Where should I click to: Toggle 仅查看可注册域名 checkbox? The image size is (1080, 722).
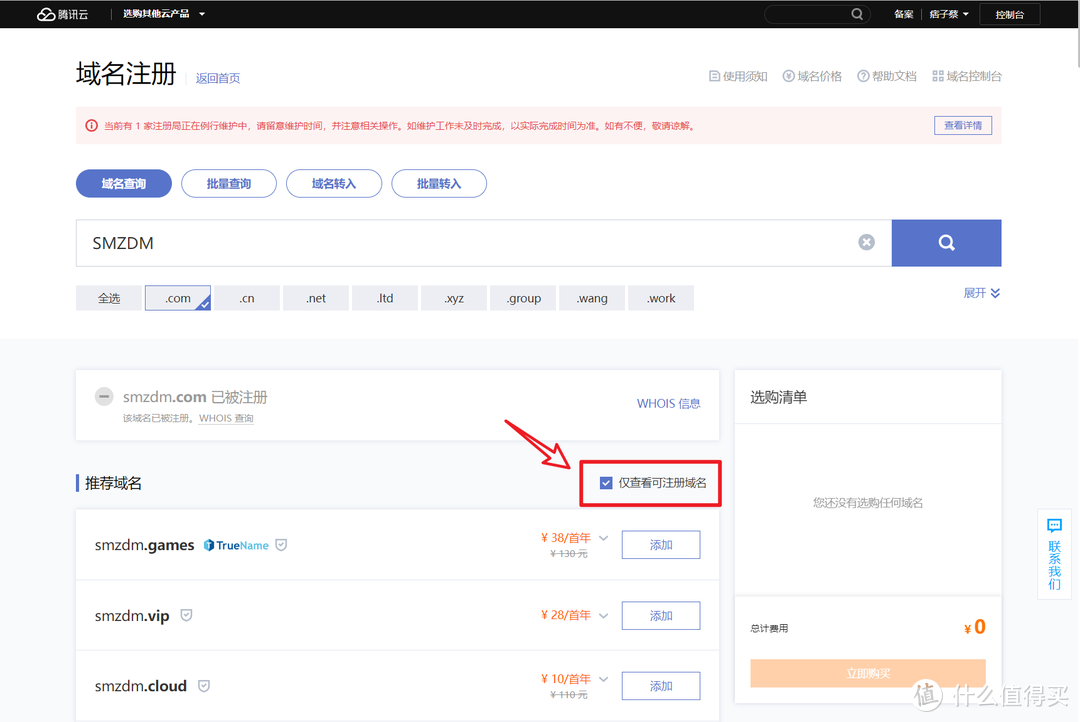click(606, 483)
